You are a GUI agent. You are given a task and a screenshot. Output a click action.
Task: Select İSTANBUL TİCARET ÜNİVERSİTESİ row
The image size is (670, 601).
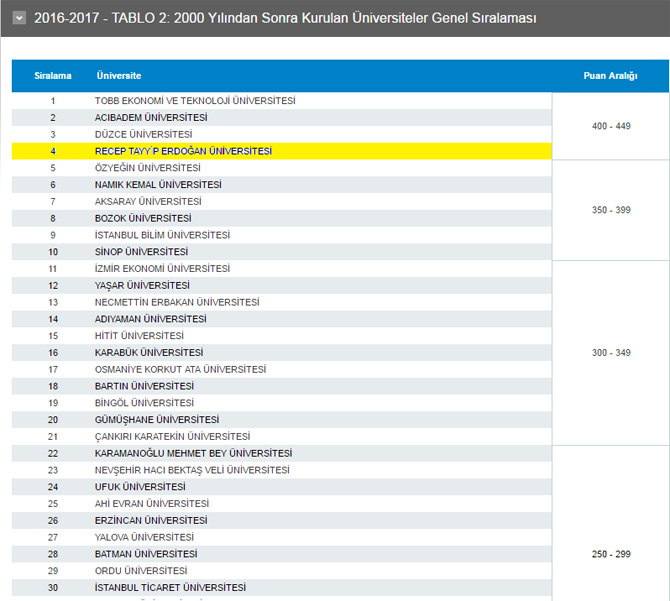(x=282, y=588)
